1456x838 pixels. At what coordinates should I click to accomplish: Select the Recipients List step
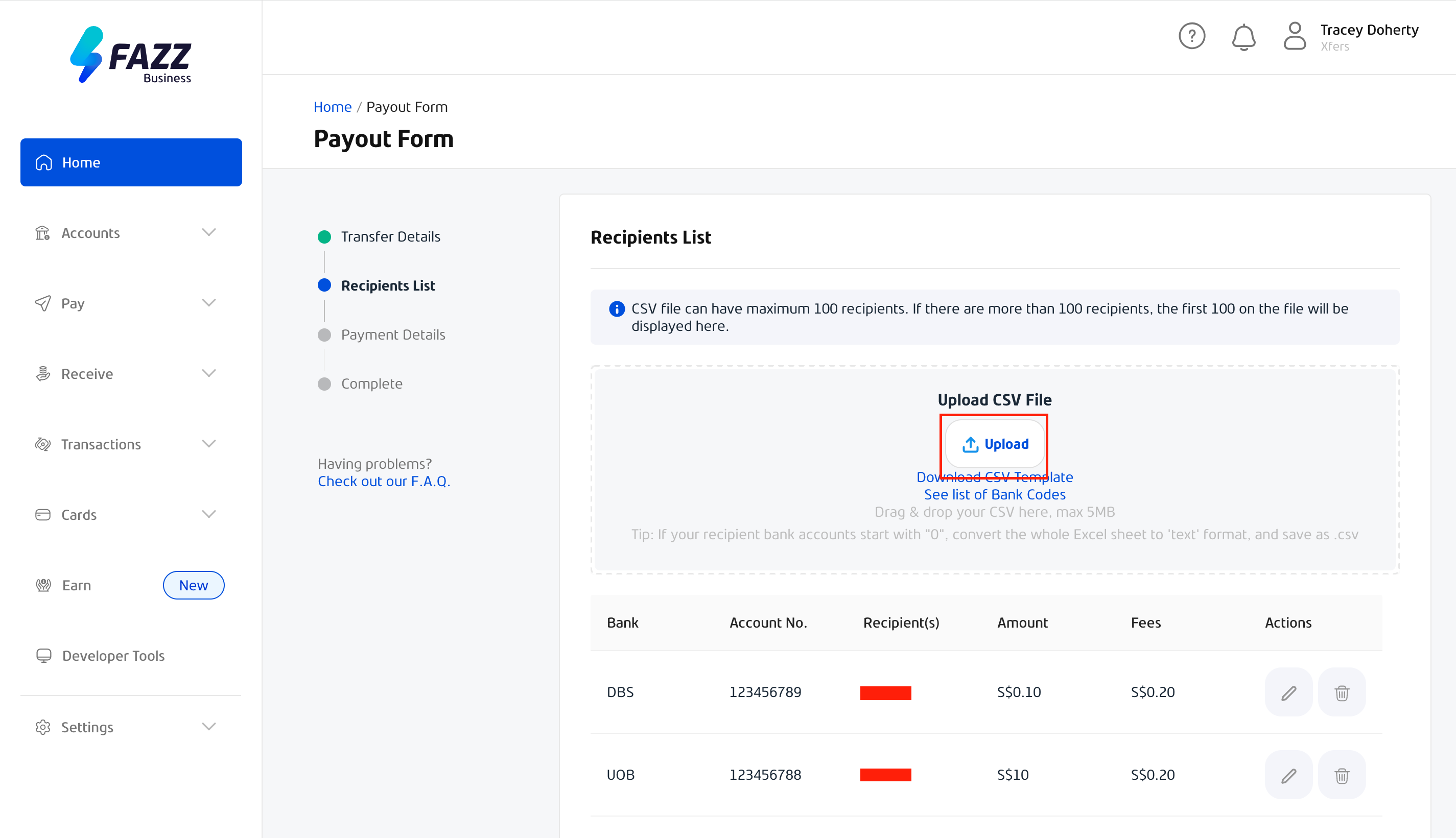(388, 285)
